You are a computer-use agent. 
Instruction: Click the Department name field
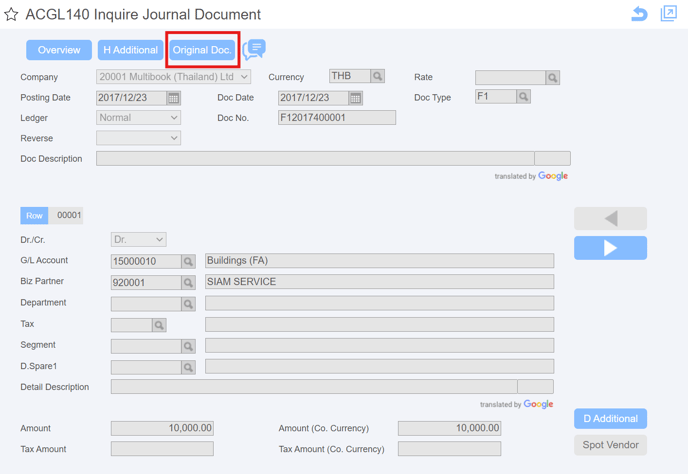point(380,303)
